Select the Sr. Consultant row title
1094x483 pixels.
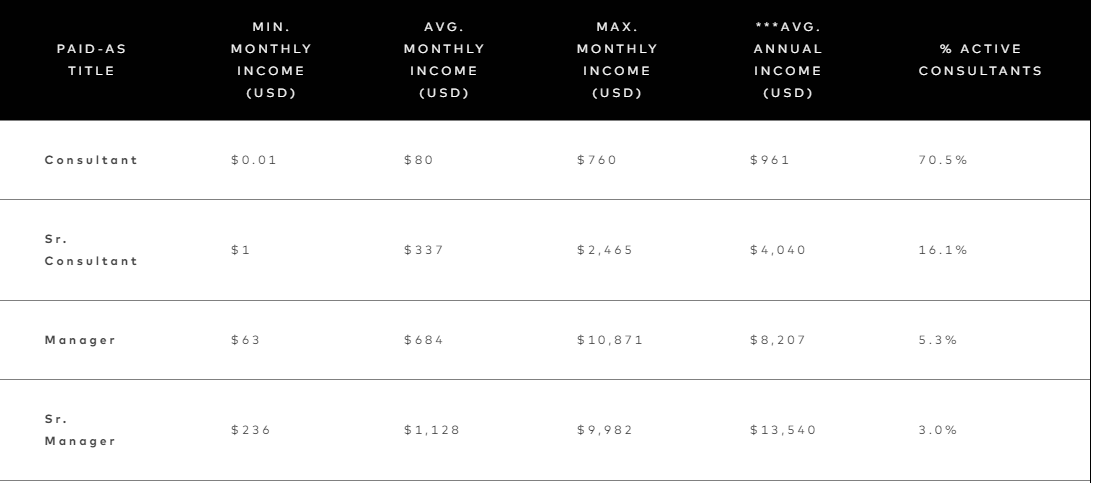click(91, 250)
